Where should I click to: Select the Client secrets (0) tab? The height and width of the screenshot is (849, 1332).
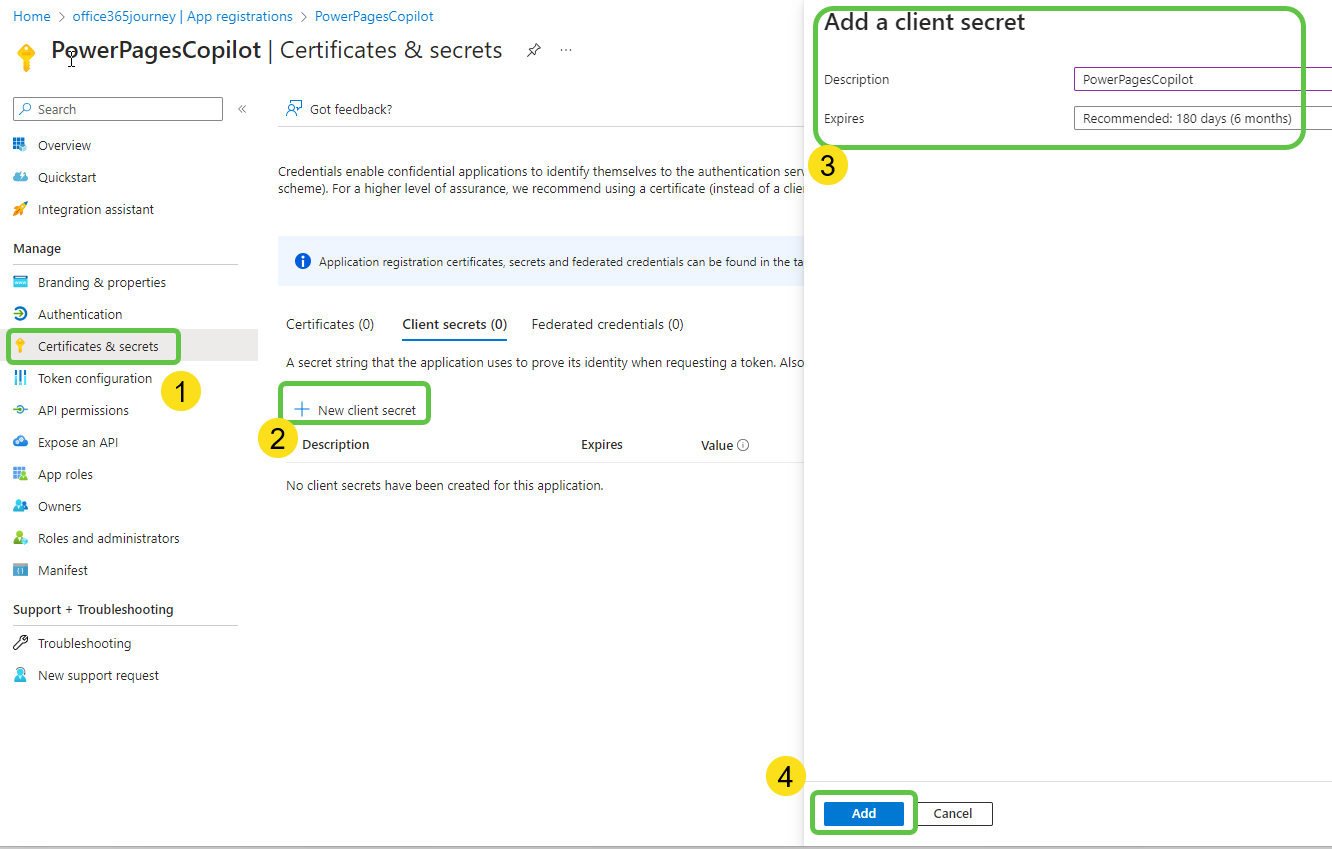click(x=454, y=324)
